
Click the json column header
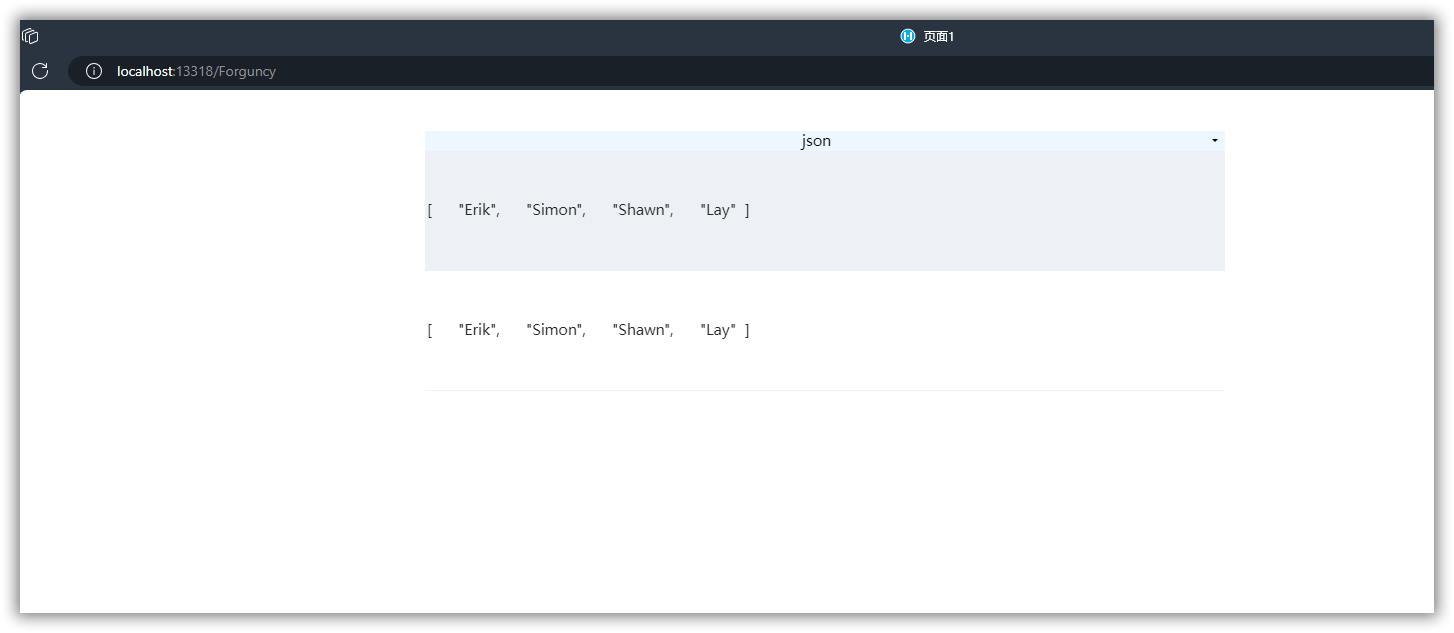point(815,141)
